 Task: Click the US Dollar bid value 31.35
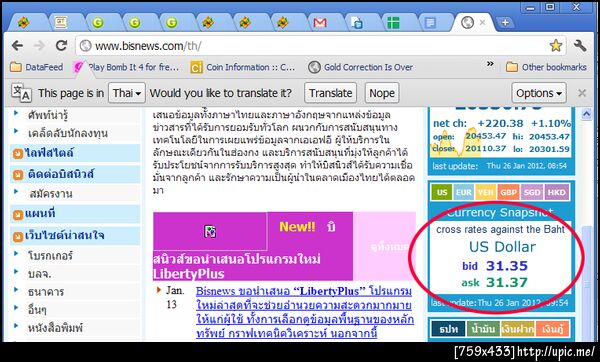[507, 266]
